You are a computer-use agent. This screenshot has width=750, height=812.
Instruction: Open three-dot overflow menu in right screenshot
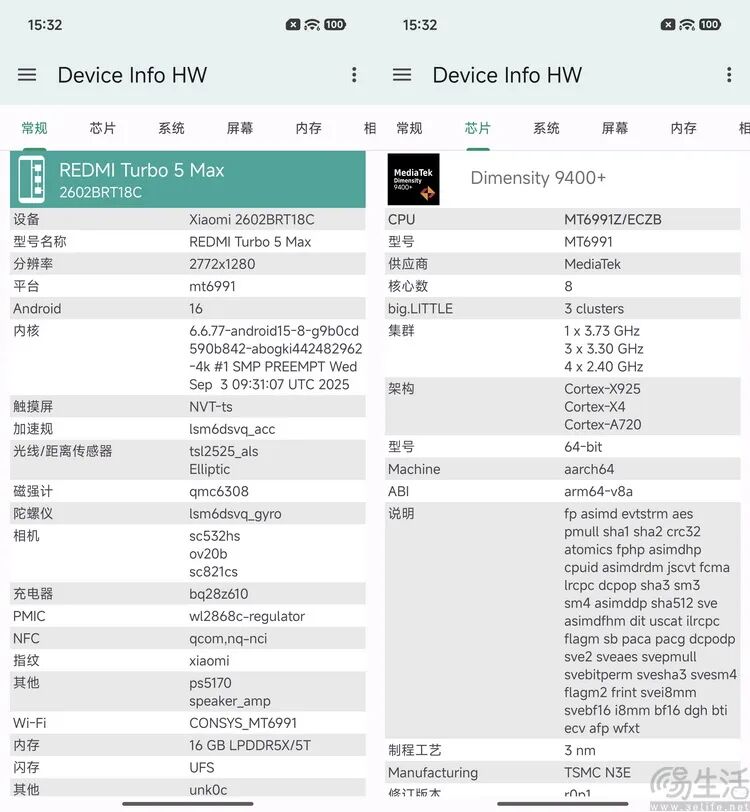729,75
